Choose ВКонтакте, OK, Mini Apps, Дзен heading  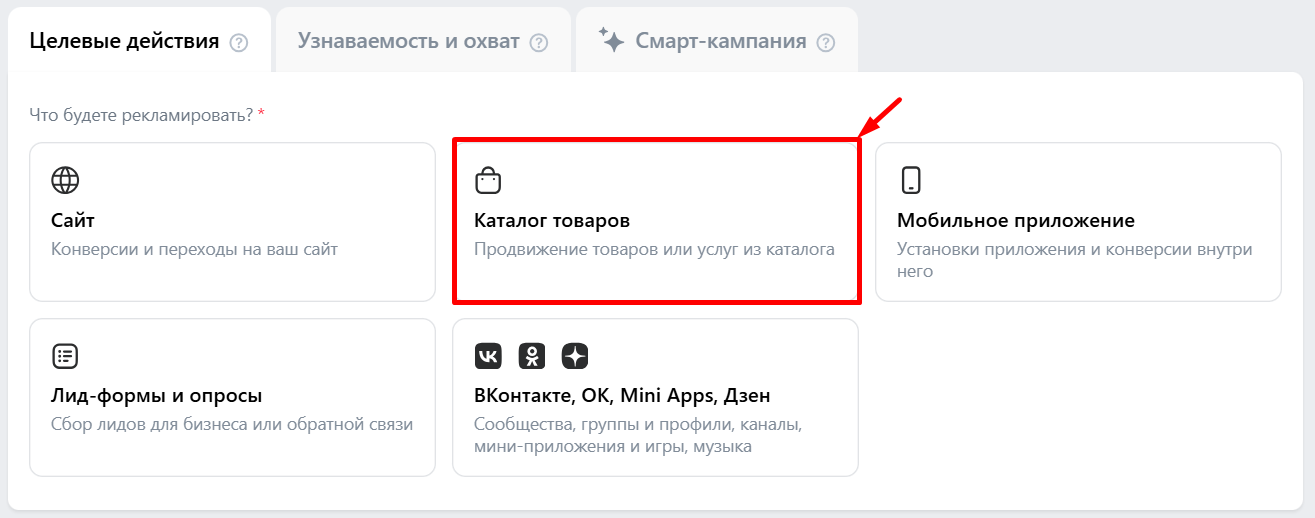pos(622,396)
